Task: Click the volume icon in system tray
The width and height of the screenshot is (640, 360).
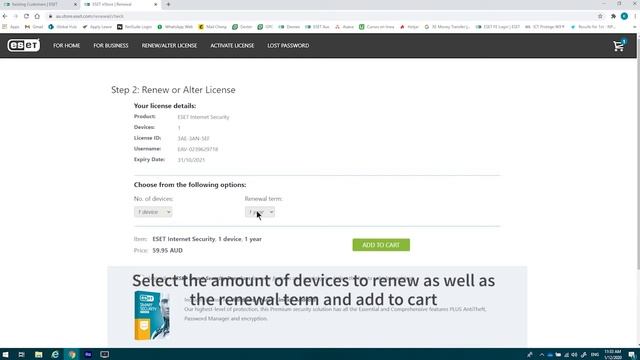Action: 574,355
